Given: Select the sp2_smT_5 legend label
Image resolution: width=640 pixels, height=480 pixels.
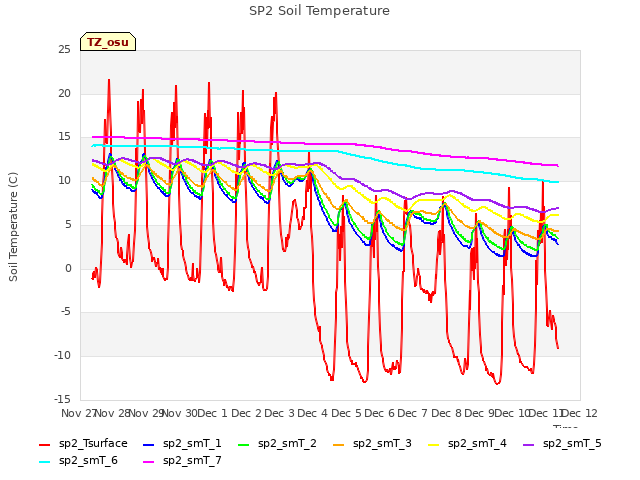Looking at the screenshot, I should point(572,444).
